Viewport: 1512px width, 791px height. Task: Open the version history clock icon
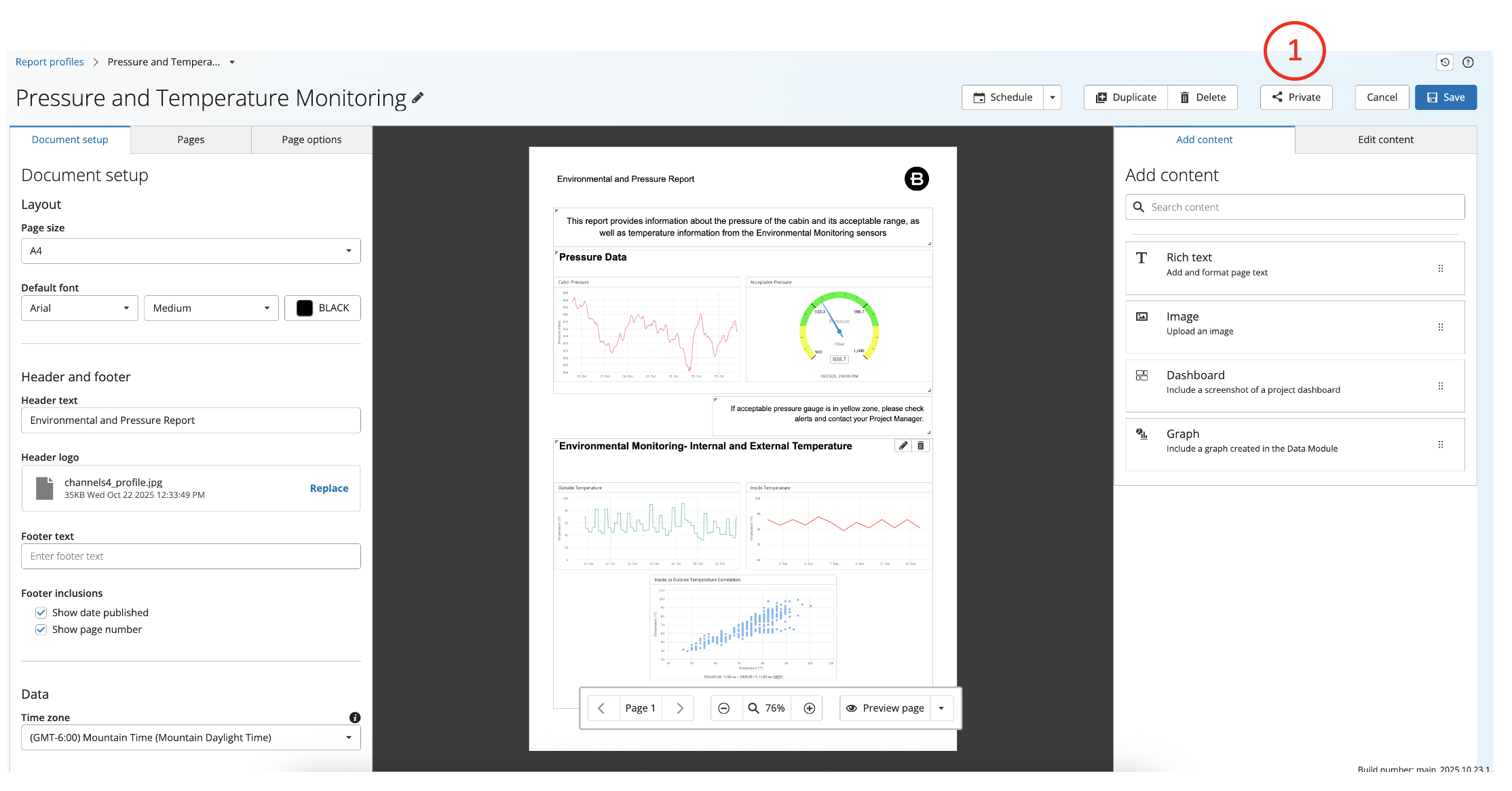tap(1445, 62)
